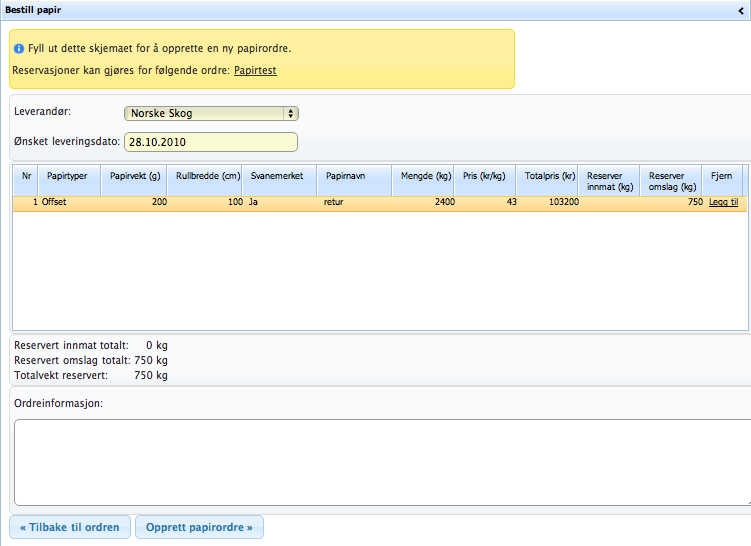Viewport: 751px width, 546px height.
Task: Click the Svanemerket column header
Action: [x=279, y=176]
